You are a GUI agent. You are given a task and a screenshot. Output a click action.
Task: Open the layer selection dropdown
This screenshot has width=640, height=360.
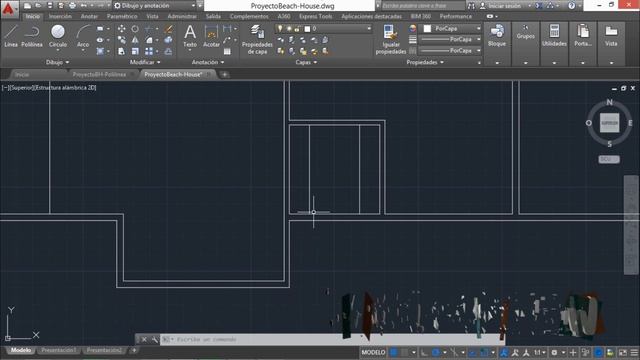click(x=324, y=29)
